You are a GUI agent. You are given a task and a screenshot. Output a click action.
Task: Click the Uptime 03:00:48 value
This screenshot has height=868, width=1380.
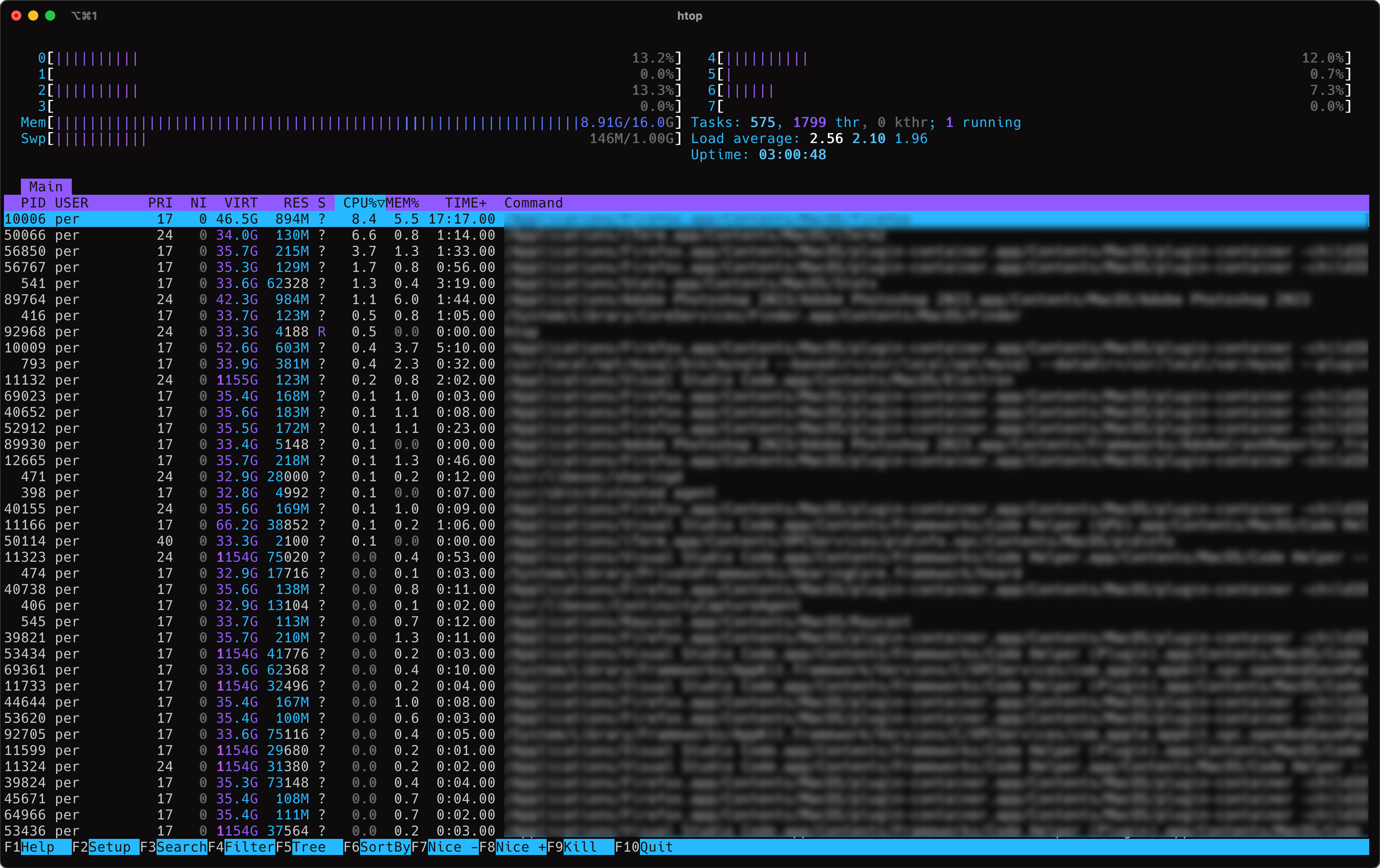(792, 155)
